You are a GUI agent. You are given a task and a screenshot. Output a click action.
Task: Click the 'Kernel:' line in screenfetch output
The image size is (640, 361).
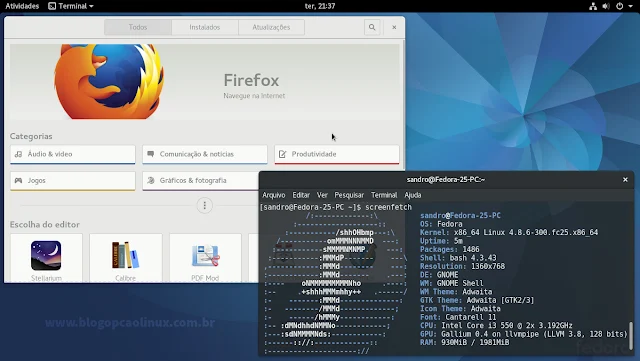coord(509,232)
